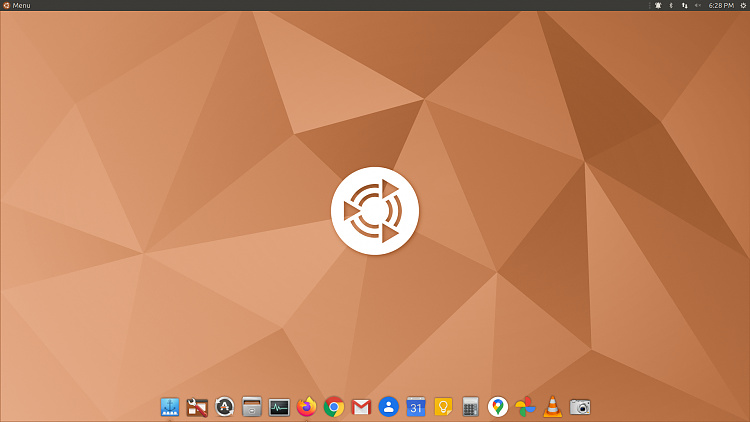Open the Bluetooth indicator in panel
Image resolution: width=750 pixels, height=422 pixels.
tap(671, 5)
